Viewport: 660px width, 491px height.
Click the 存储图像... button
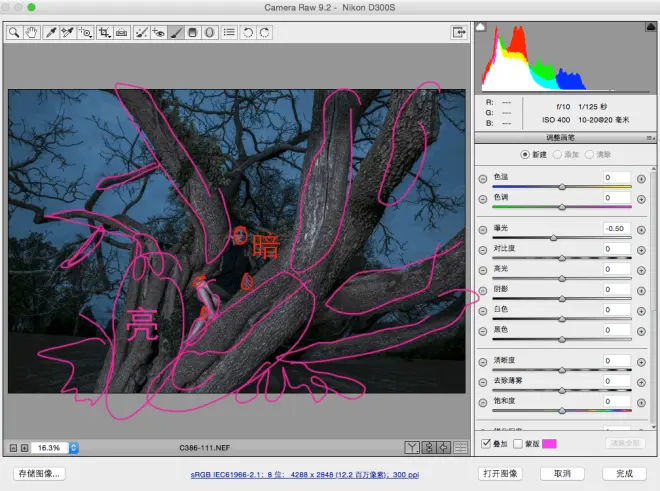point(39,473)
